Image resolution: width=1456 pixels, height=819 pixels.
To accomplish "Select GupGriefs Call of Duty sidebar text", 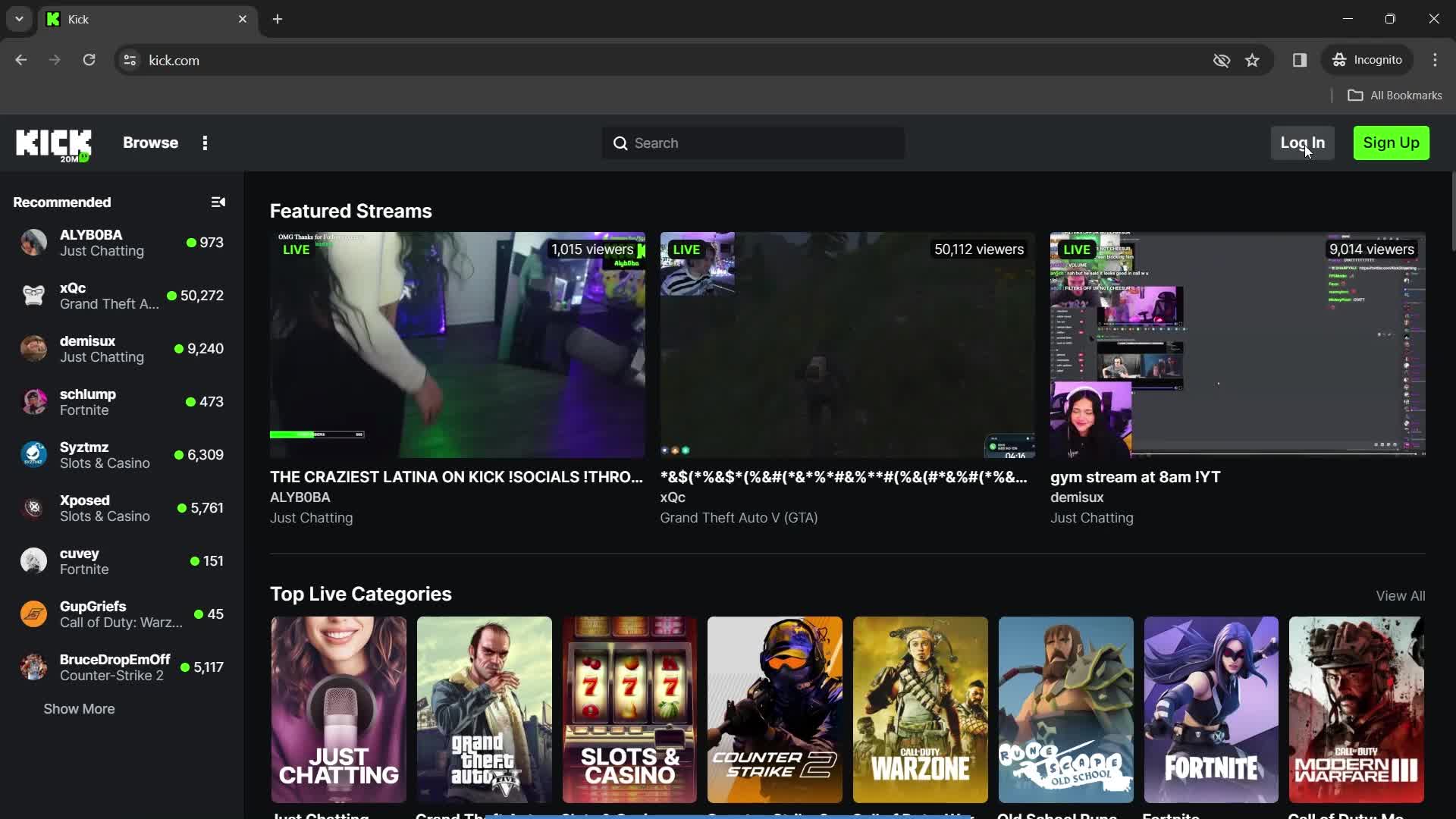I will click(x=121, y=623).
